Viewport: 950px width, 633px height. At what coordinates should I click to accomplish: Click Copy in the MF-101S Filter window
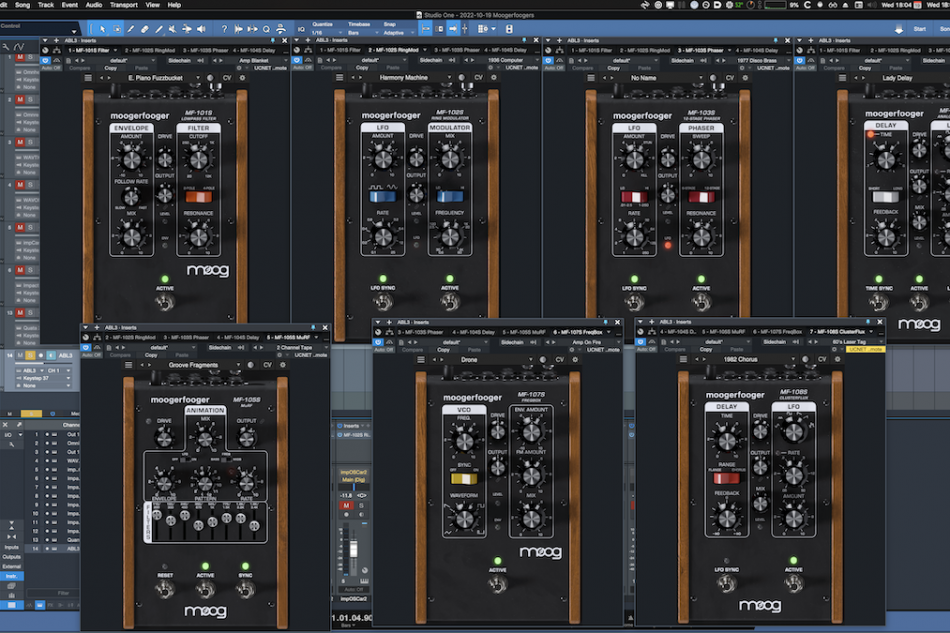tap(110, 68)
